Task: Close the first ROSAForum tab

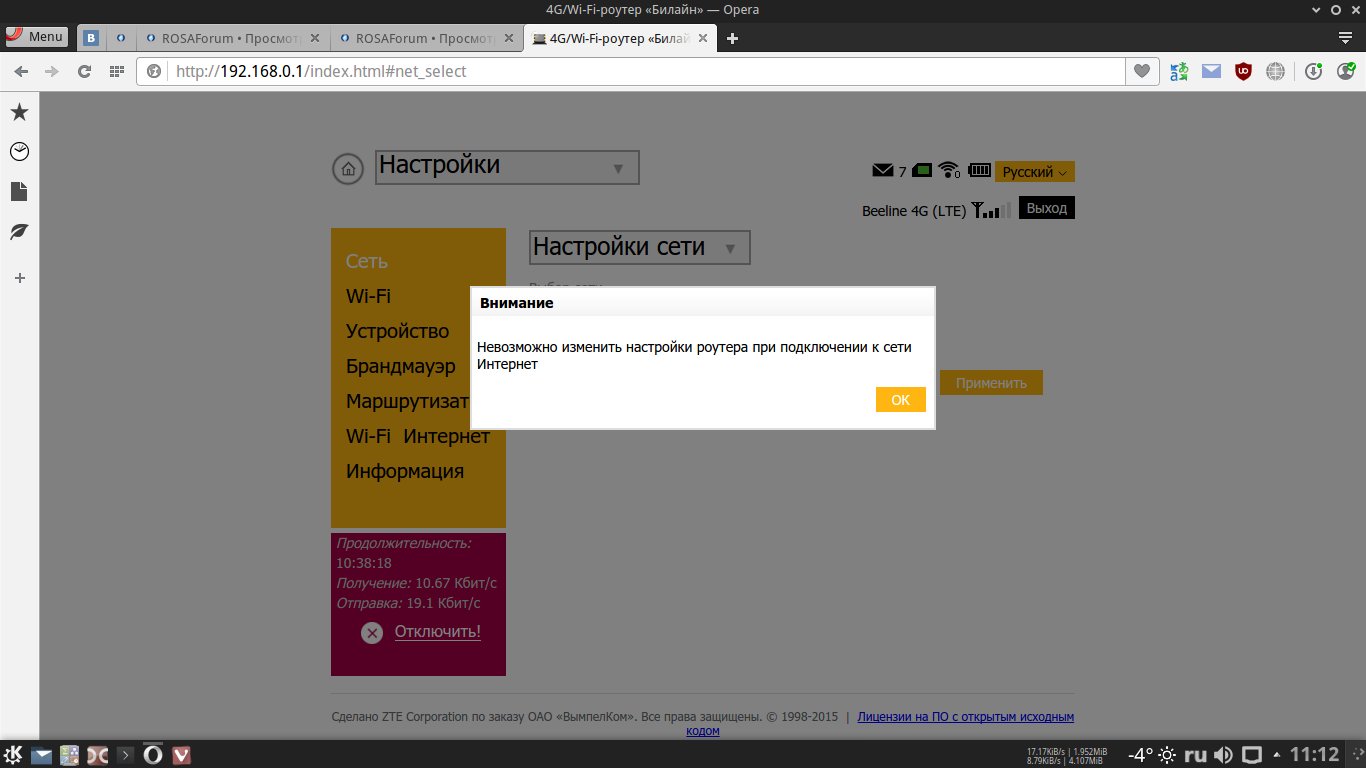Action: 315,39
